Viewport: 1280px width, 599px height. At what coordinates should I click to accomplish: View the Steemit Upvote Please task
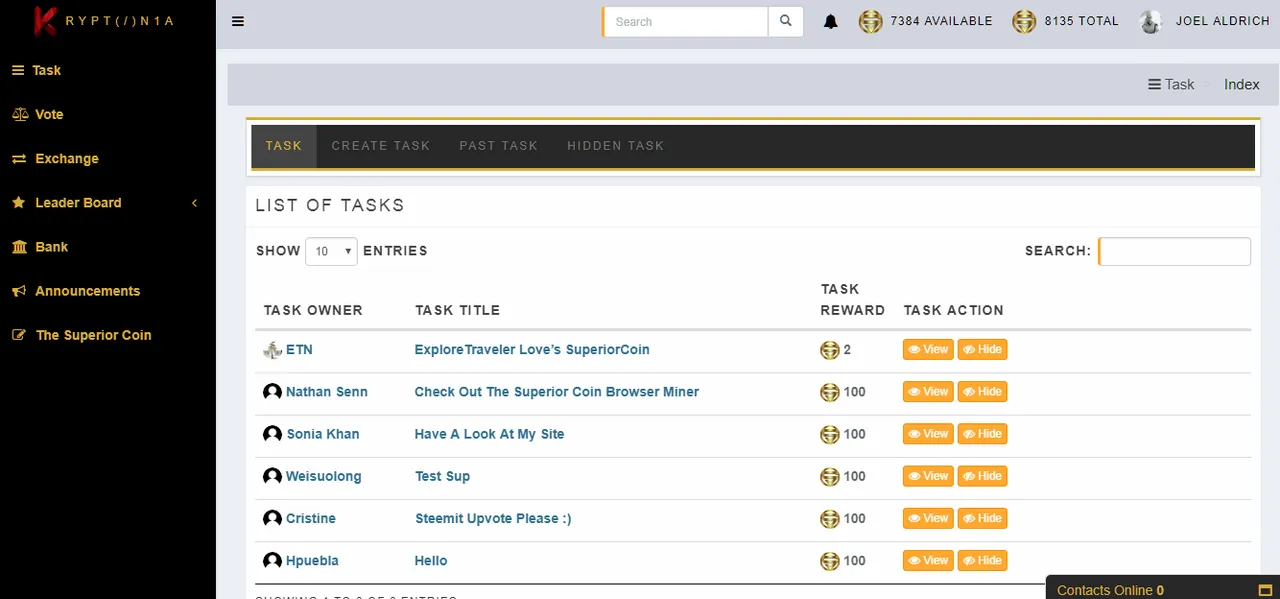[928, 517]
